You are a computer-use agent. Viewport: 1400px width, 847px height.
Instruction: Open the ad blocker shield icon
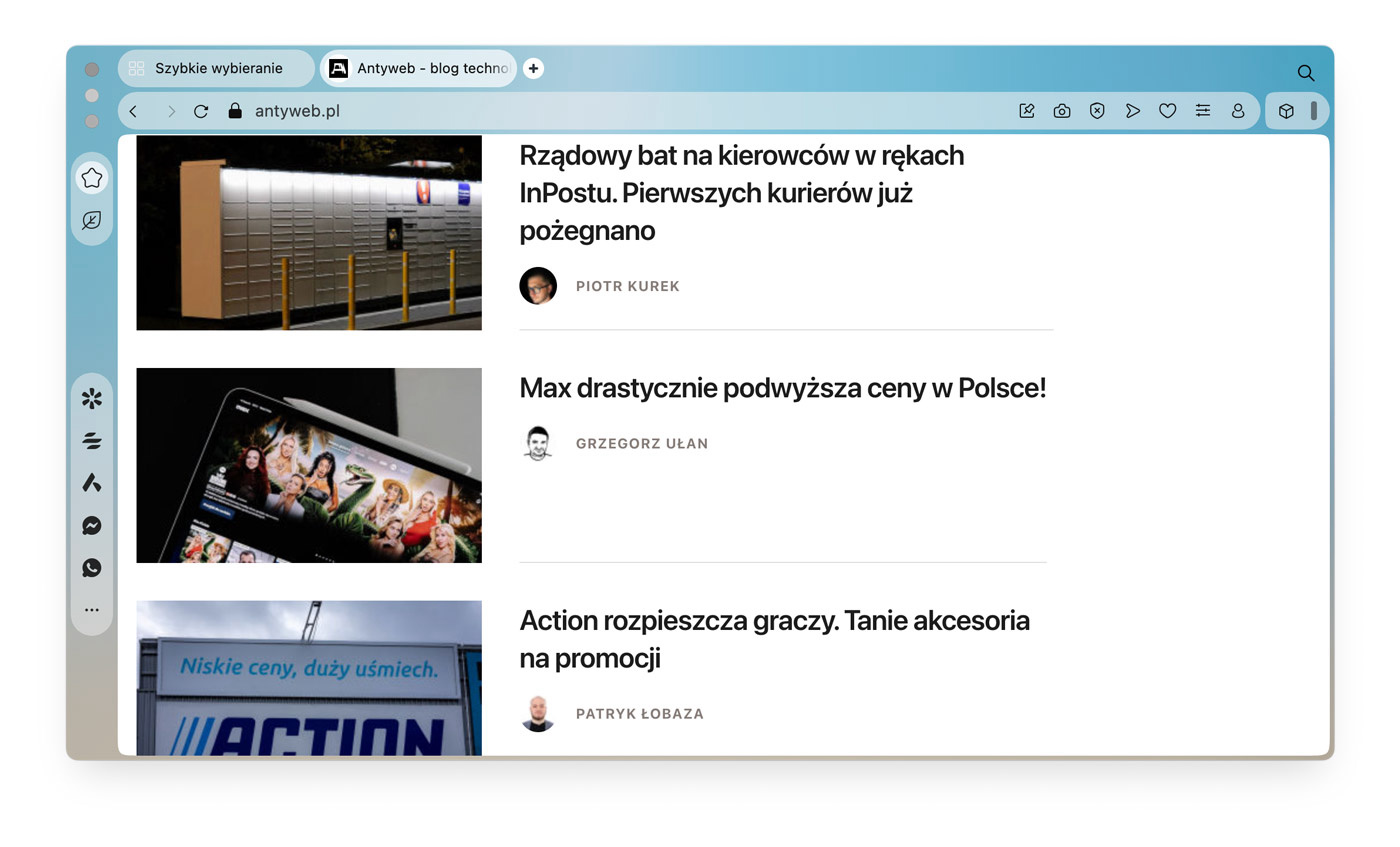pos(1097,111)
